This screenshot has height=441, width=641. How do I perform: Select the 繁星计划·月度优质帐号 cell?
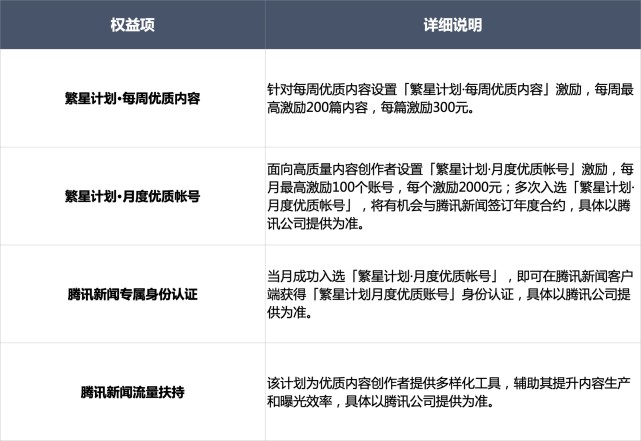132,196
